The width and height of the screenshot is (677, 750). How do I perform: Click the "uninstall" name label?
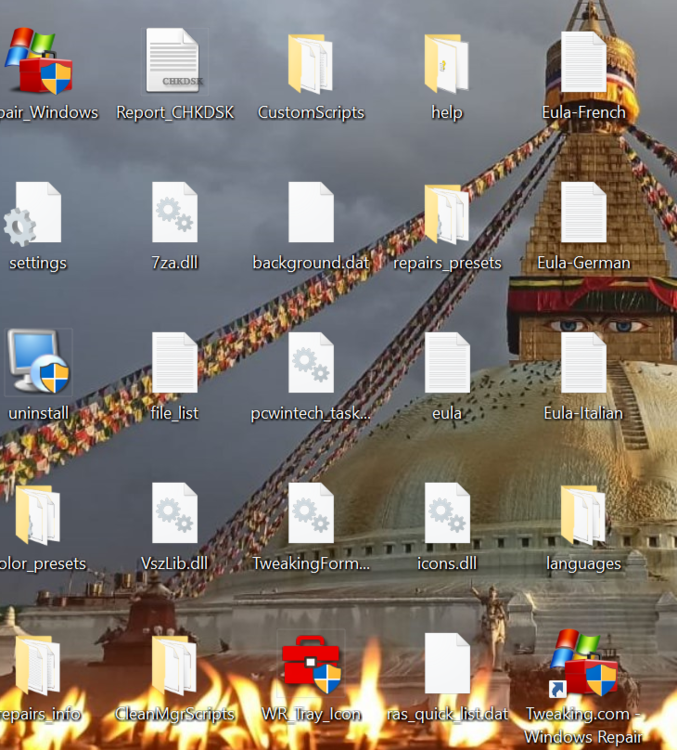pos(38,413)
